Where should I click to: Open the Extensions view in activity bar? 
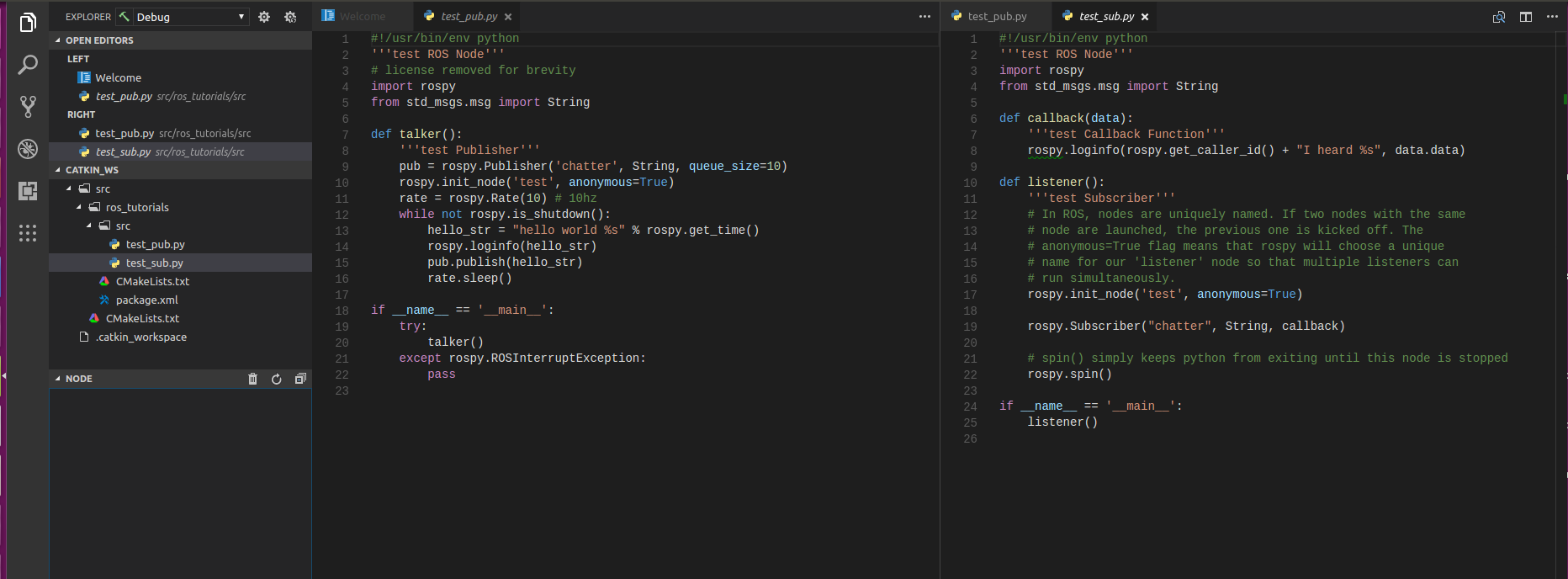28,191
